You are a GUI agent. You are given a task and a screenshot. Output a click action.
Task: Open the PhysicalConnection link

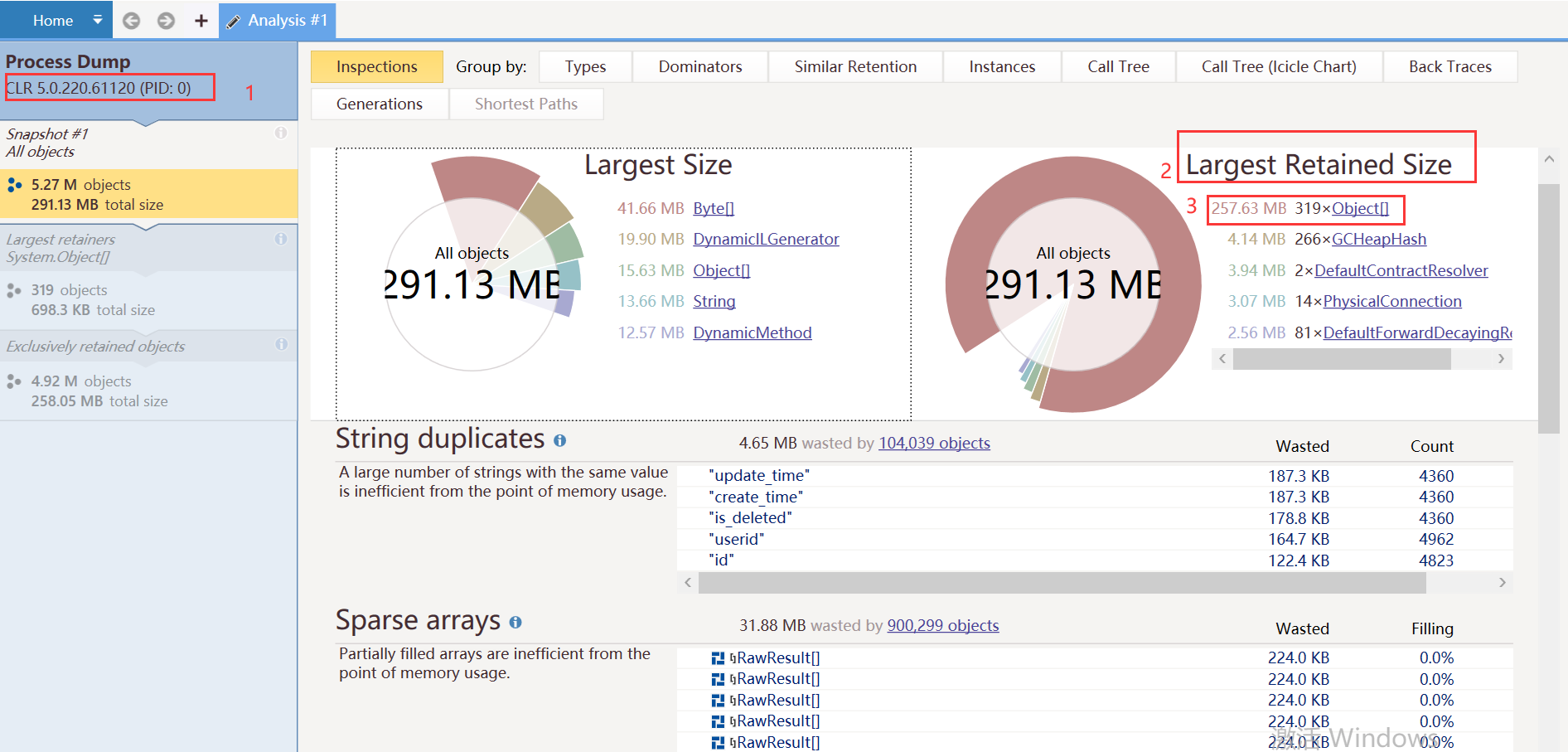point(1392,301)
